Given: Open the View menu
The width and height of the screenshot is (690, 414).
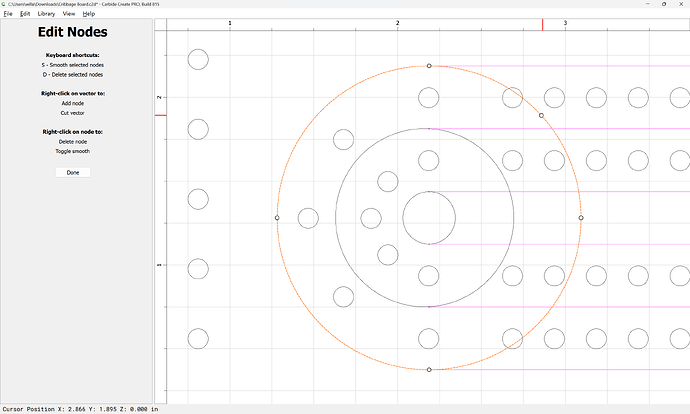Looking at the screenshot, I should tap(69, 14).
